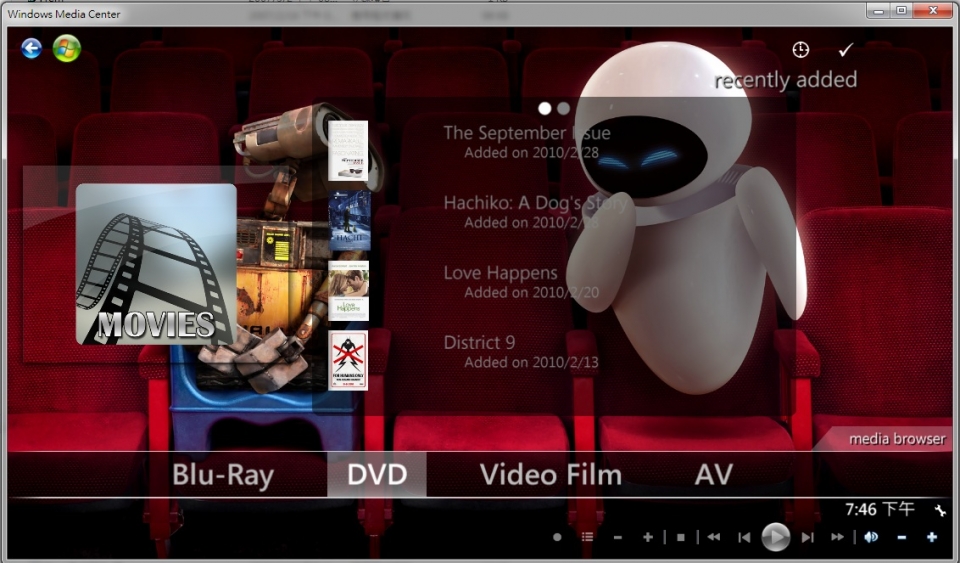
Task: Open the green Windows Media Center start button
Action: [67, 48]
